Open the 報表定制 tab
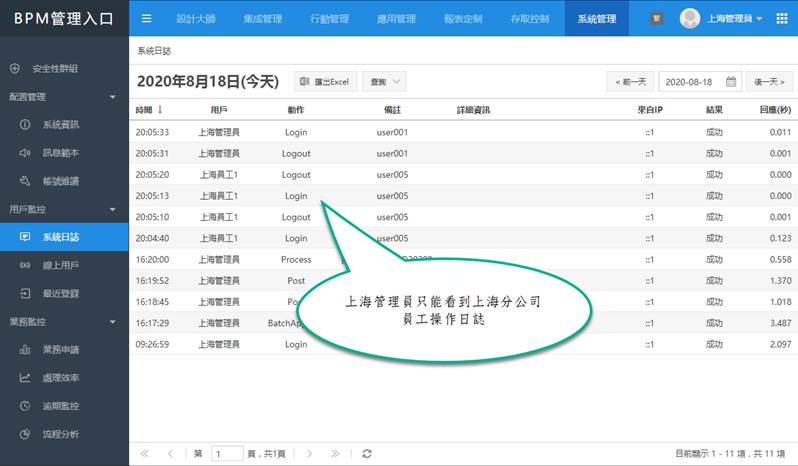 pyautogui.click(x=463, y=19)
